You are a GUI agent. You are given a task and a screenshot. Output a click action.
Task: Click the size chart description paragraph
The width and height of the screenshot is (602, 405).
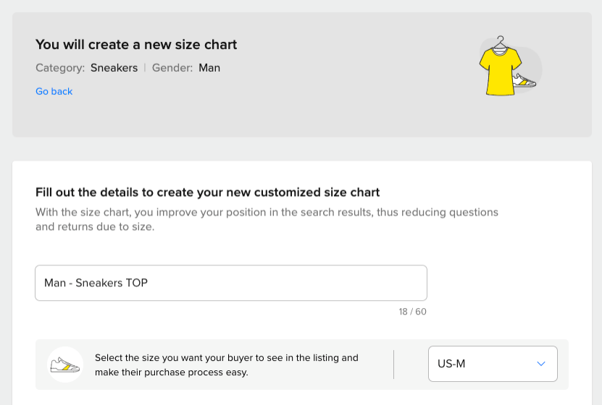266,219
